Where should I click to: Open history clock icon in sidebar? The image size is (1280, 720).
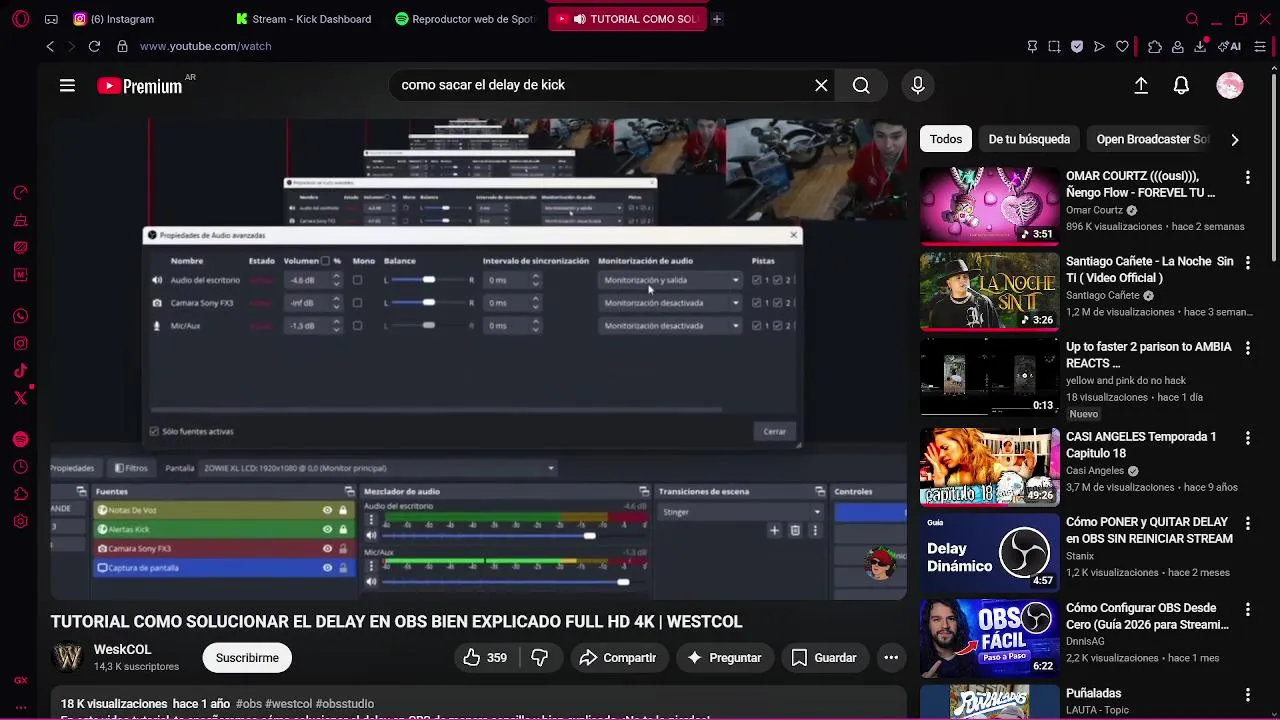tap(20, 467)
